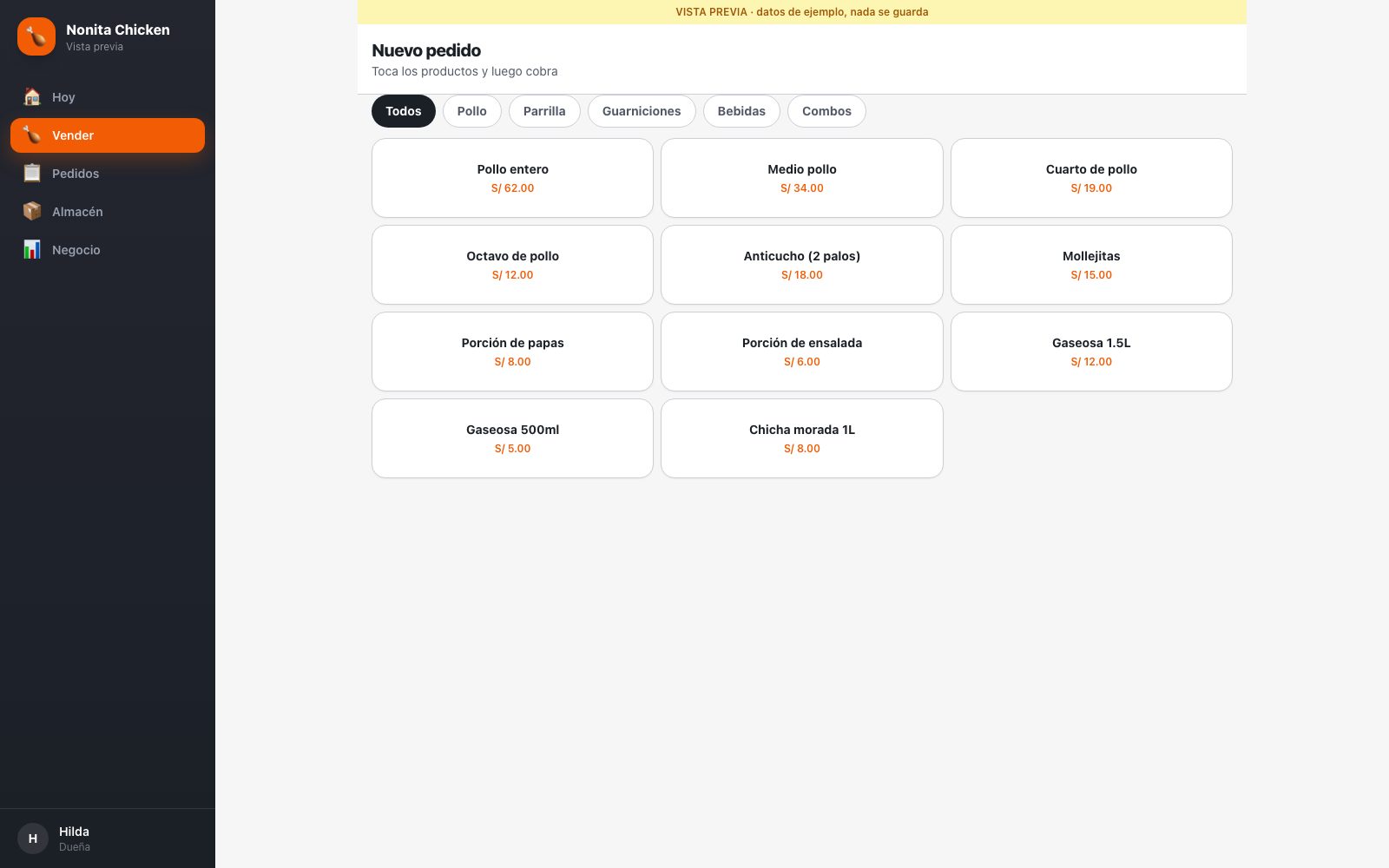Add Mollejitas to the order

(1091, 265)
